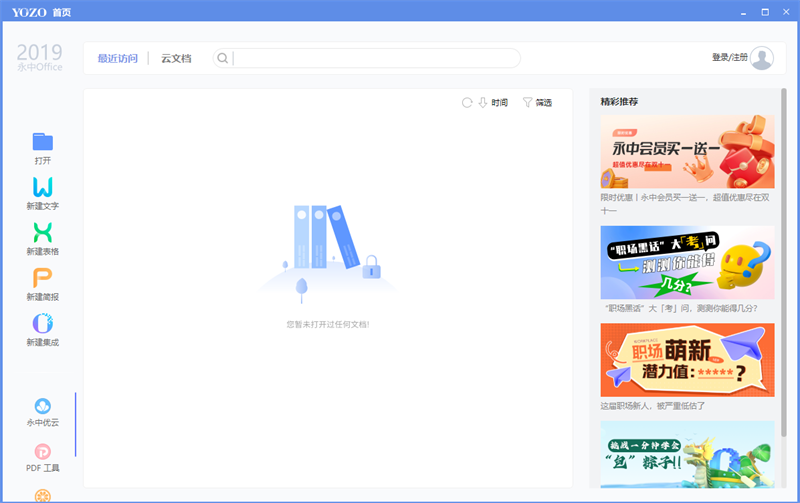
Task: Switch to the 云文档 tab
Action: coord(176,58)
